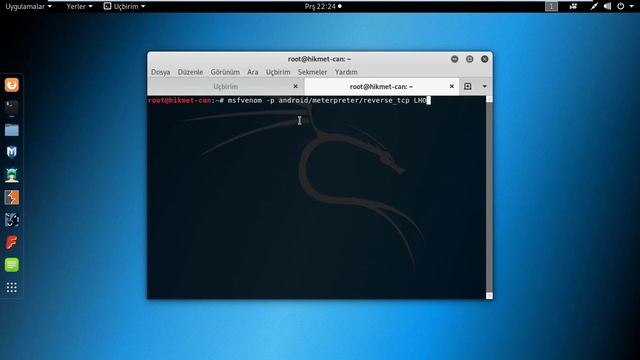The image size is (640, 360).
Task: Open the pen tool icon in top bar
Action: point(594,6)
